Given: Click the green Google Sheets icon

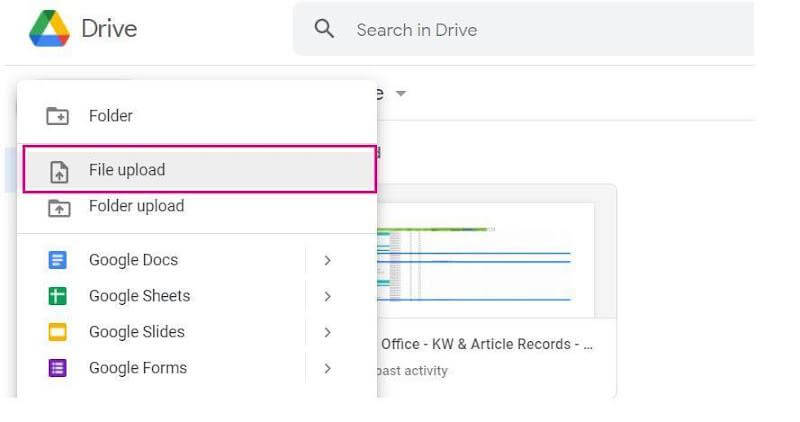Looking at the screenshot, I should [58, 296].
